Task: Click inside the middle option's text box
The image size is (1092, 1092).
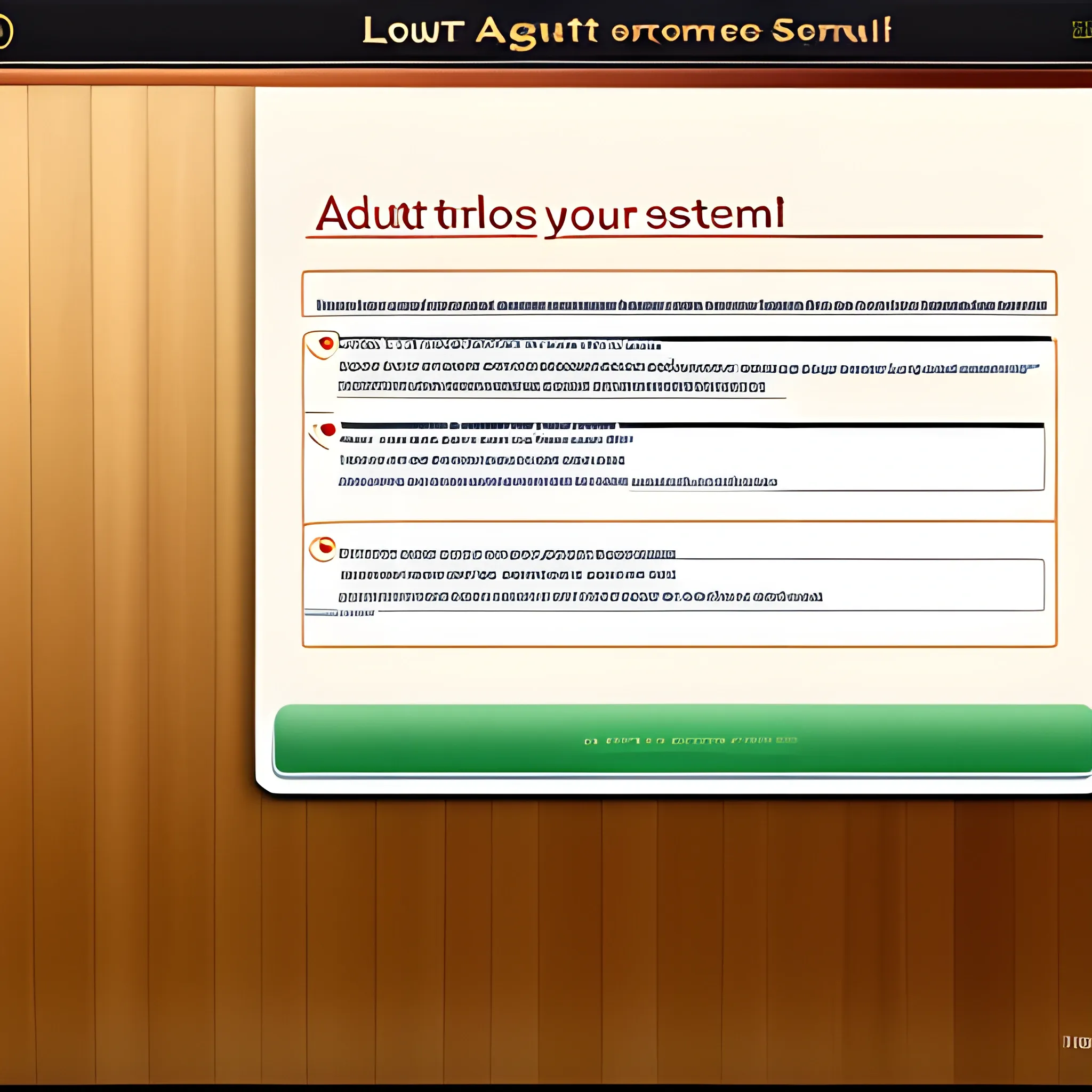Action: pyautogui.click(x=692, y=457)
